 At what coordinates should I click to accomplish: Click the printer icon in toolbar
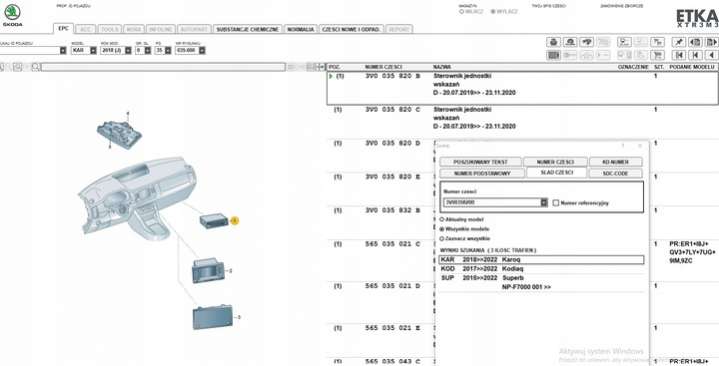click(x=553, y=42)
